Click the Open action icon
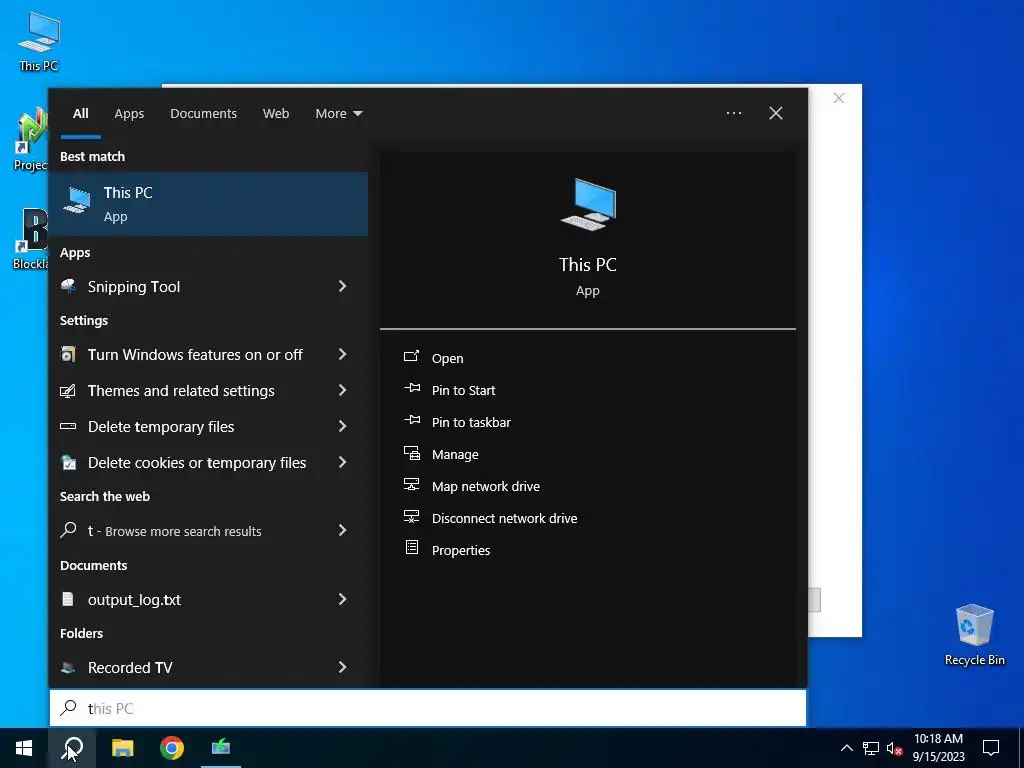Image resolution: width=1024 pixels, height=768 pixels. coord(411,357)
